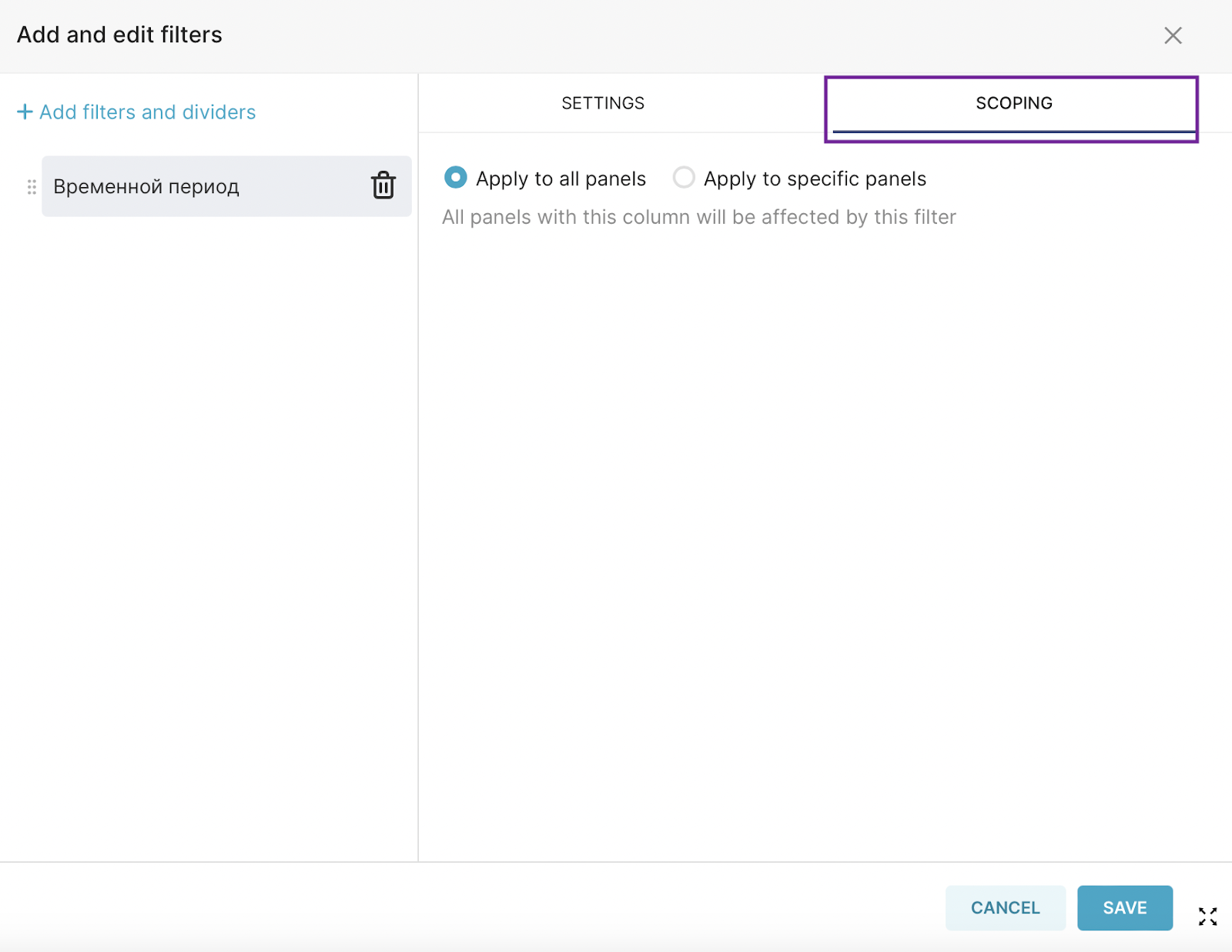
Task: Click the blank scoping panel area below the description
Action: point(824,539)
